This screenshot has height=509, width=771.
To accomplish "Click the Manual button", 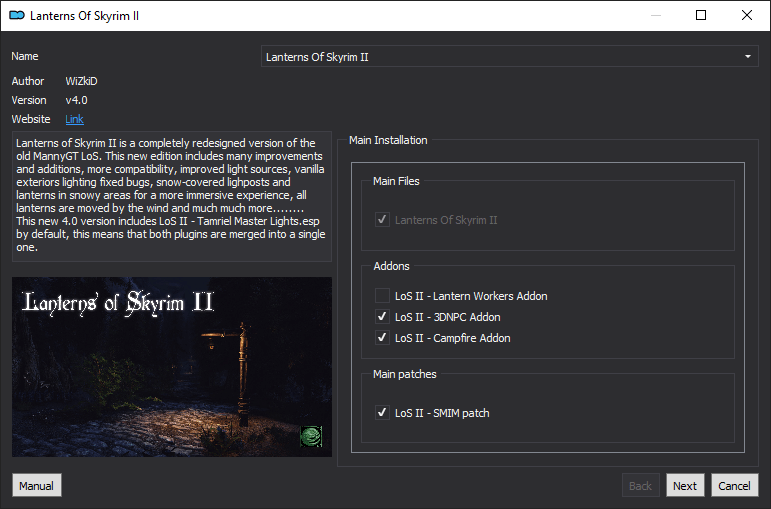I will 36,485.
